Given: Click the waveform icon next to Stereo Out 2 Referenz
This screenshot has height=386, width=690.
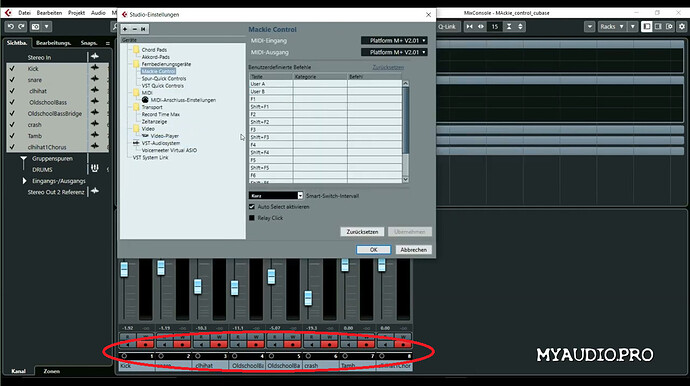Looking at the screenshot, I should pyautogui.click(x=95, y=191).
